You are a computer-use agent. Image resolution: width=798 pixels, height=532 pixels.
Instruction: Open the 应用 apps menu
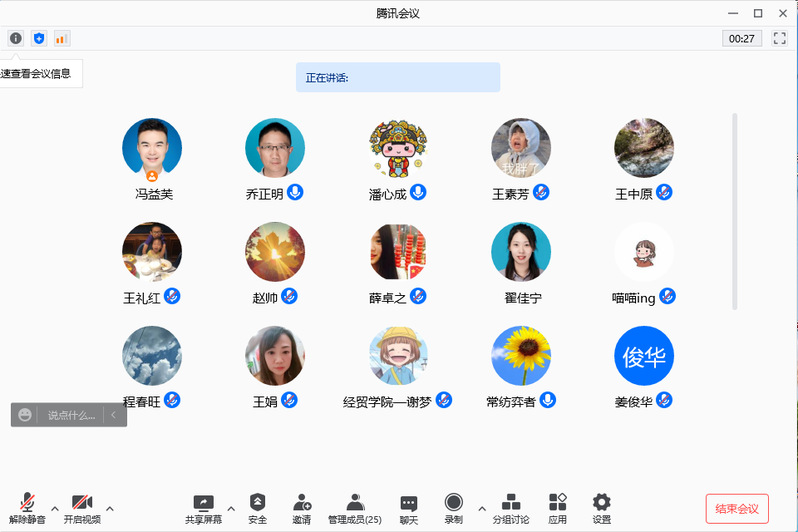[x=558, y=508]
